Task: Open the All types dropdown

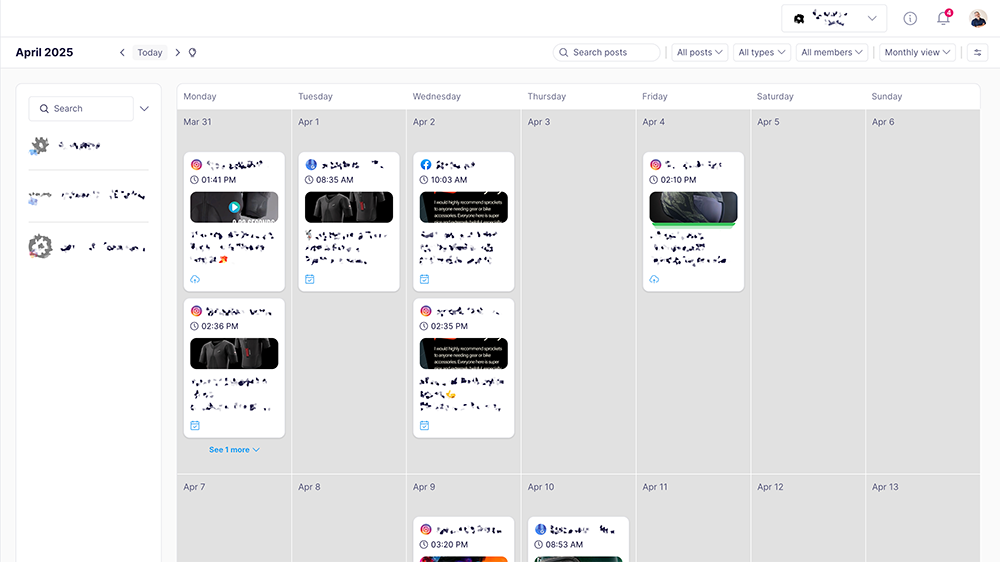Action: [x=761, y=52]
